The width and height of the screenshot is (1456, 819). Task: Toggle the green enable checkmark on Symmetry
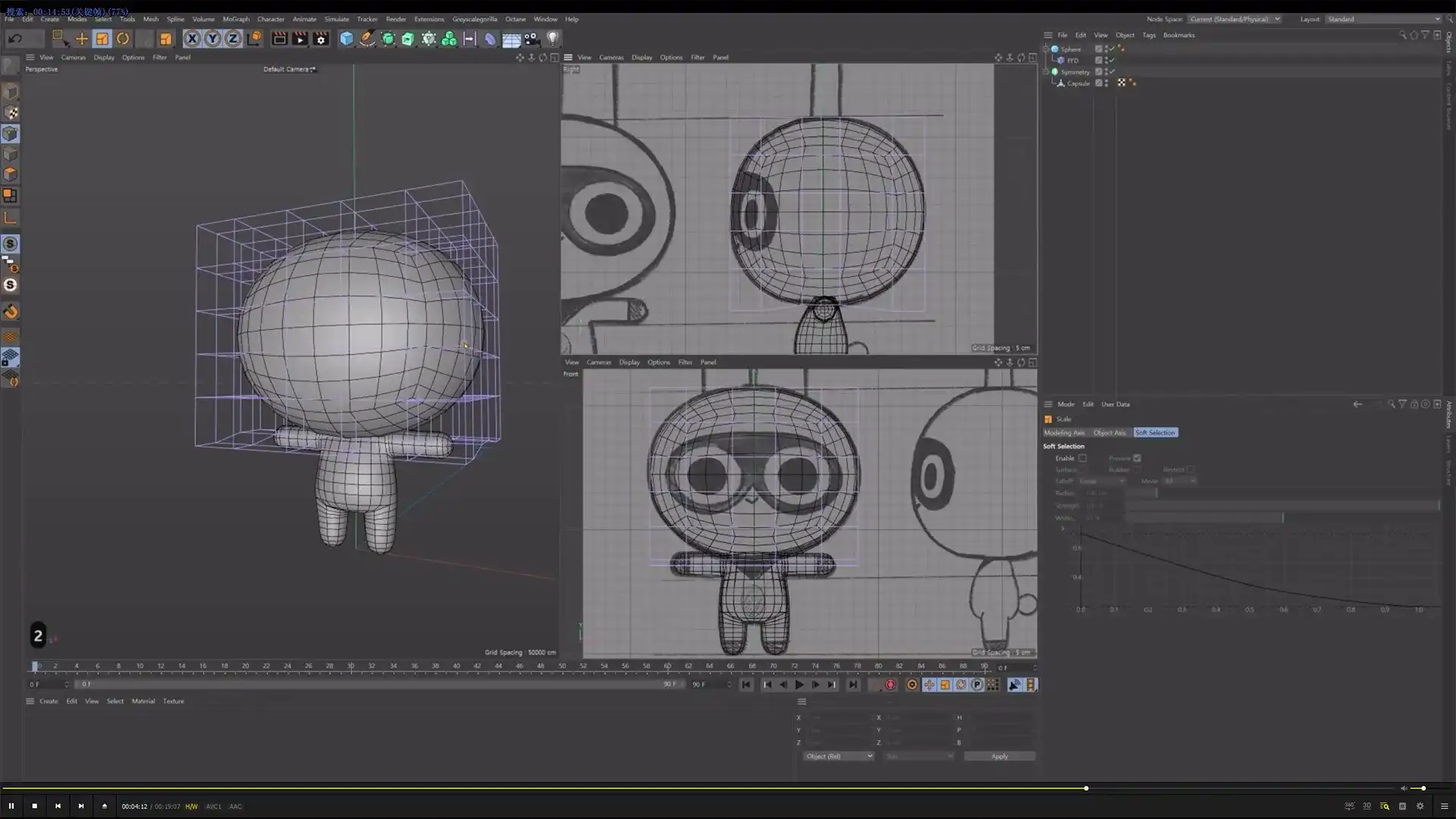(x=1112, y=71)
